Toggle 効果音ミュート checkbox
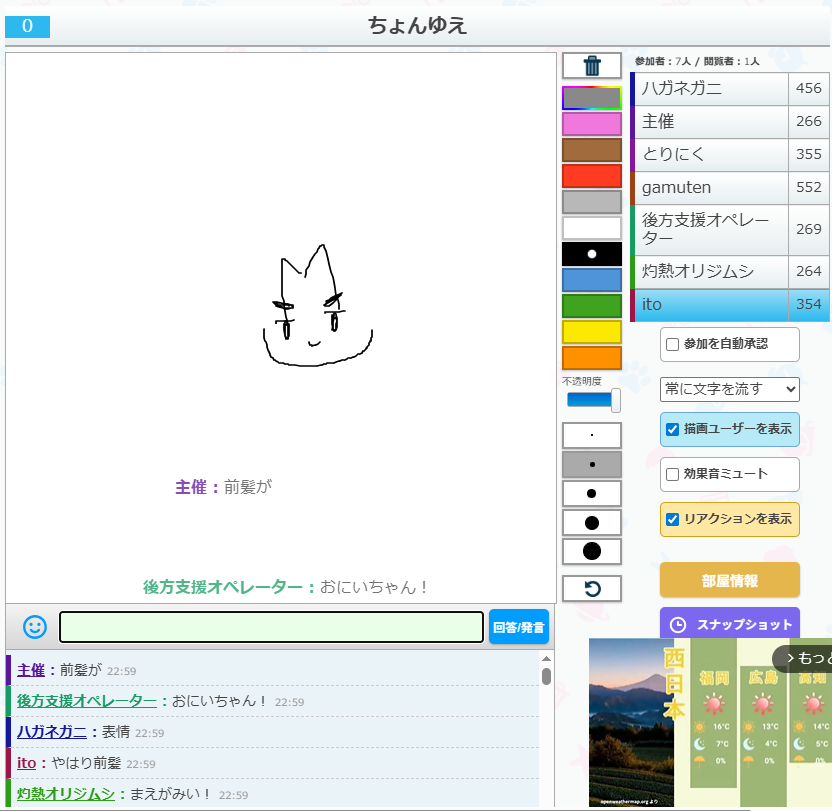This screenshot has height=811, width=832. 673,475
